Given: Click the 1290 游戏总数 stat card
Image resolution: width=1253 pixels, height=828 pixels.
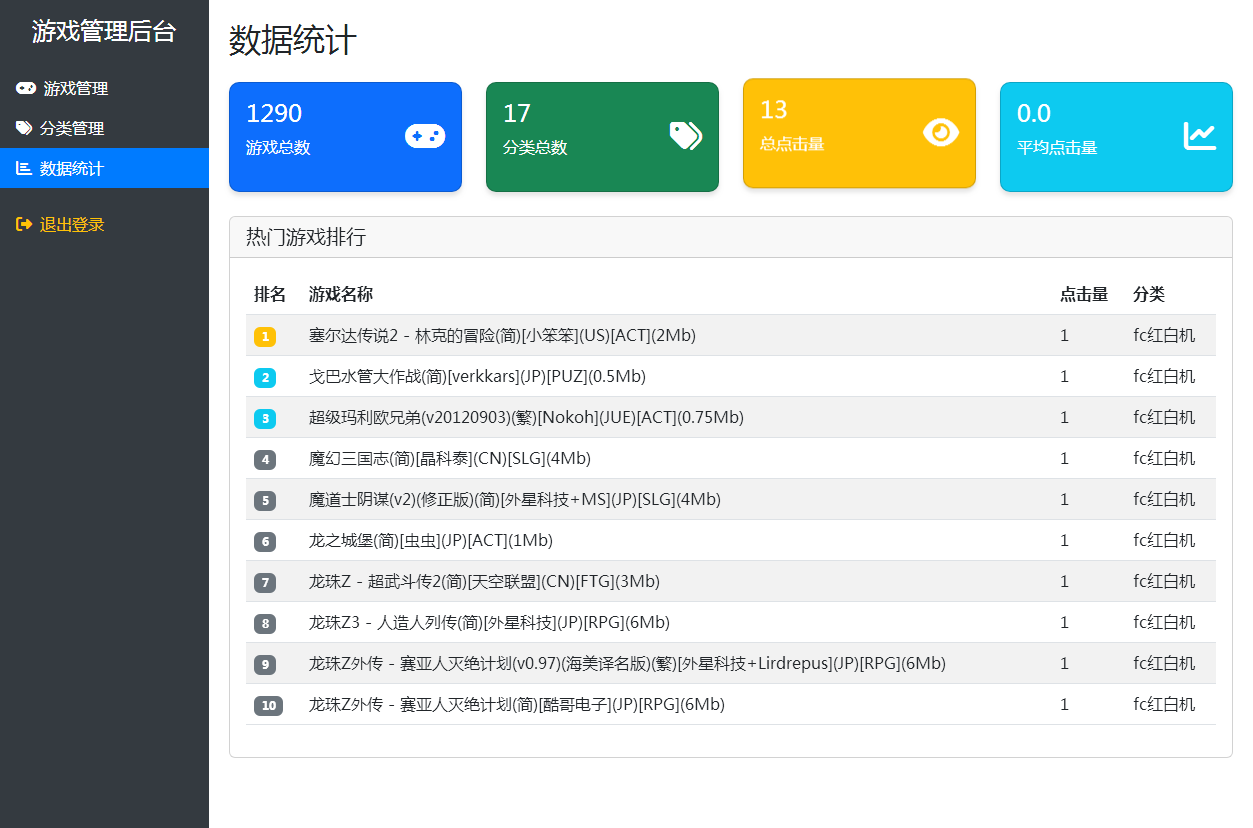Looking at the screenshot, I should pos(345,136).
